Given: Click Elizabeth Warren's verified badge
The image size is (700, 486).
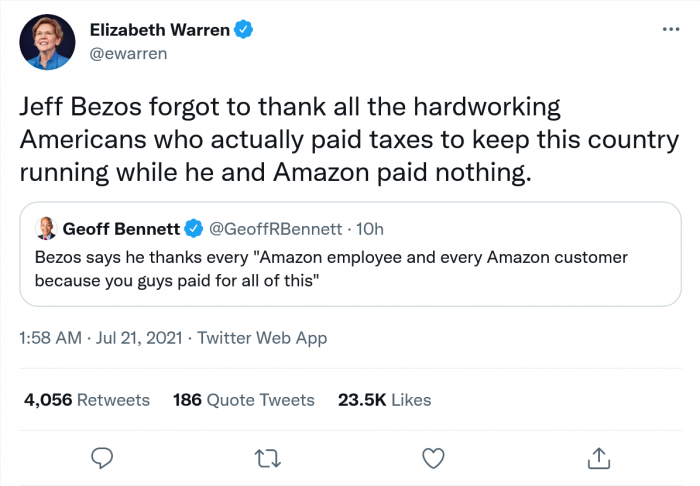Looking at the screenshot, I should click(x=244, y=31).
